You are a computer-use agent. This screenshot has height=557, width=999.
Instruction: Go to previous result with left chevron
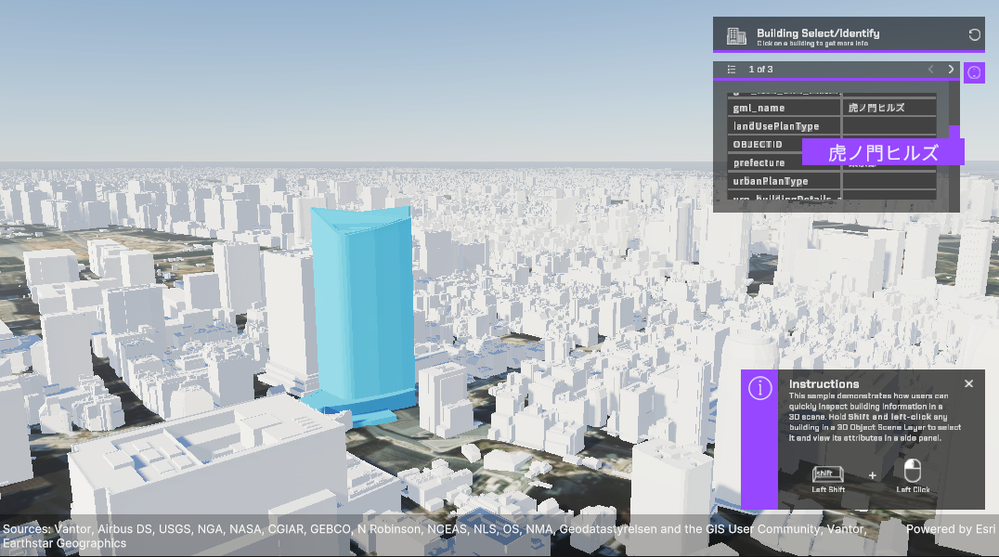[x=931, y=69]
